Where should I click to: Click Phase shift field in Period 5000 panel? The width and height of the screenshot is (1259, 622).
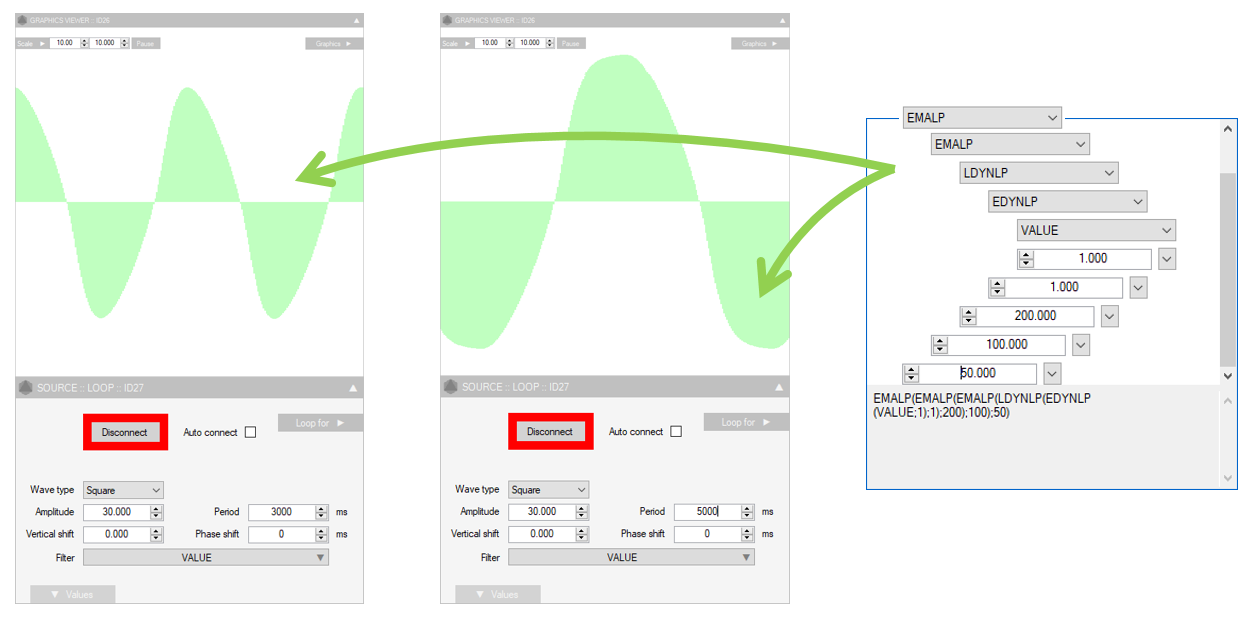tap(707, 533)
